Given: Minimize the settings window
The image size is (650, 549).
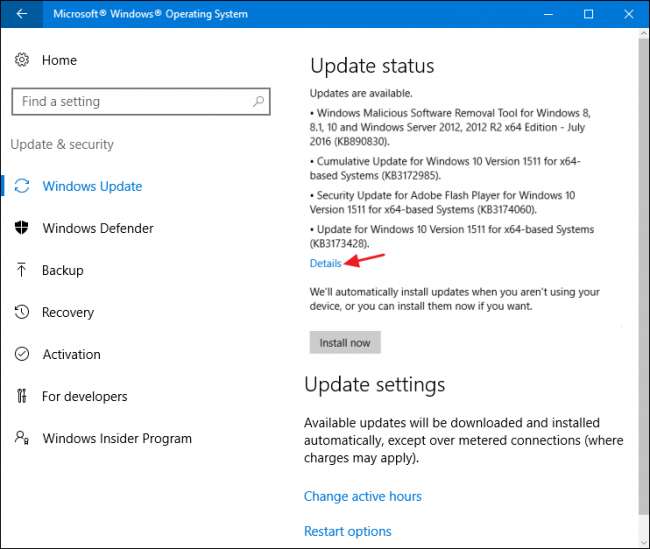Looking at the screenshot, I should point(548,14).
